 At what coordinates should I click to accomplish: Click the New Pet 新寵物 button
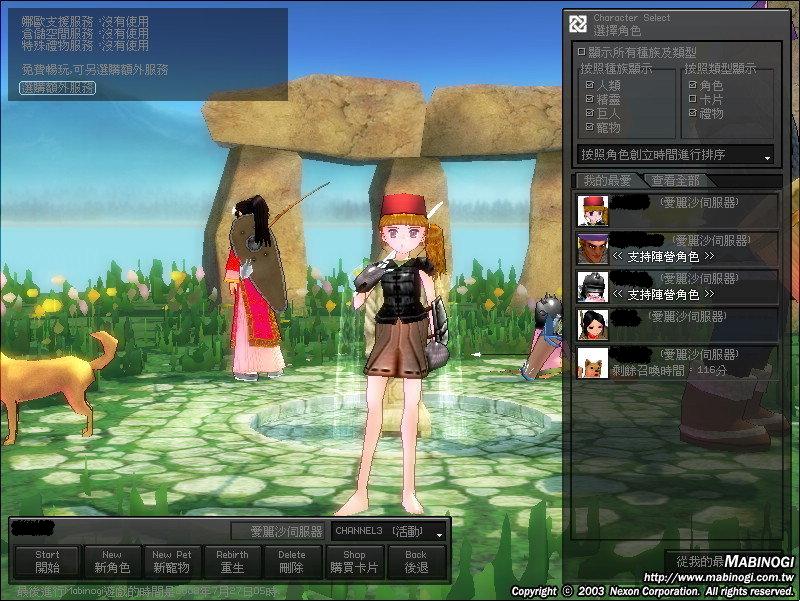[x=172, y=561]
